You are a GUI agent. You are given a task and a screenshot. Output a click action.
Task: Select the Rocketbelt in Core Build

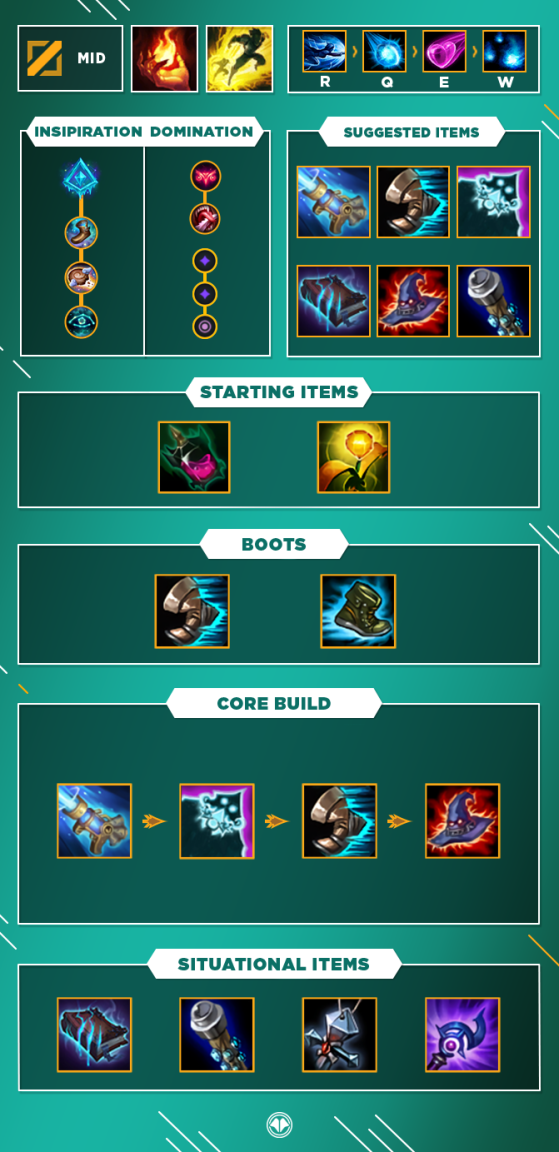(95, 821)
